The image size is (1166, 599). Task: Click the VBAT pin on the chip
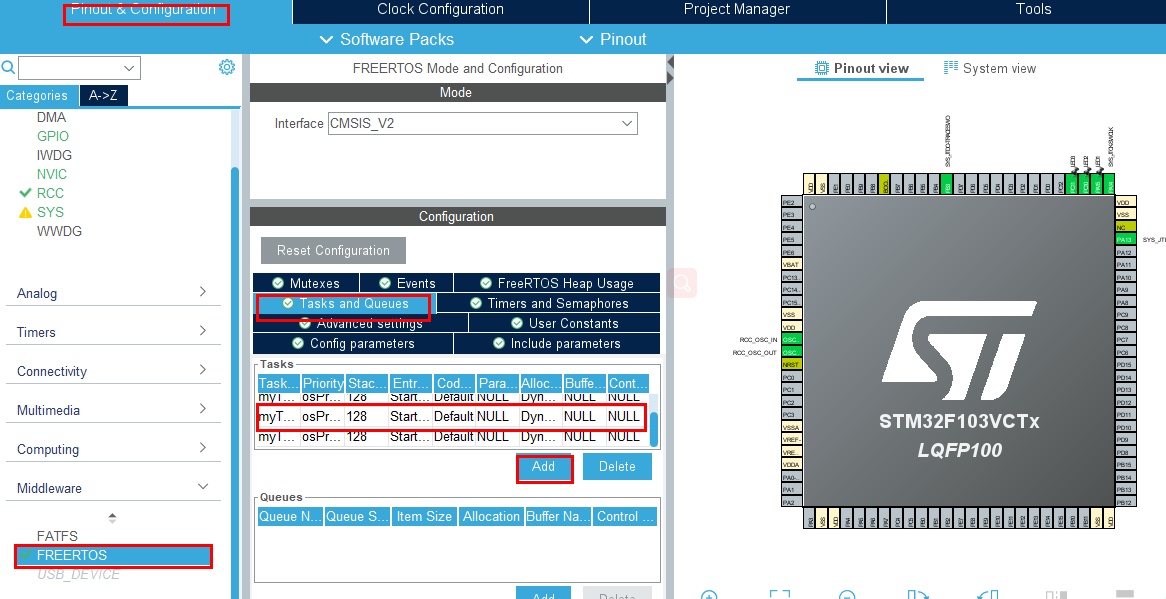click(790, 265)
